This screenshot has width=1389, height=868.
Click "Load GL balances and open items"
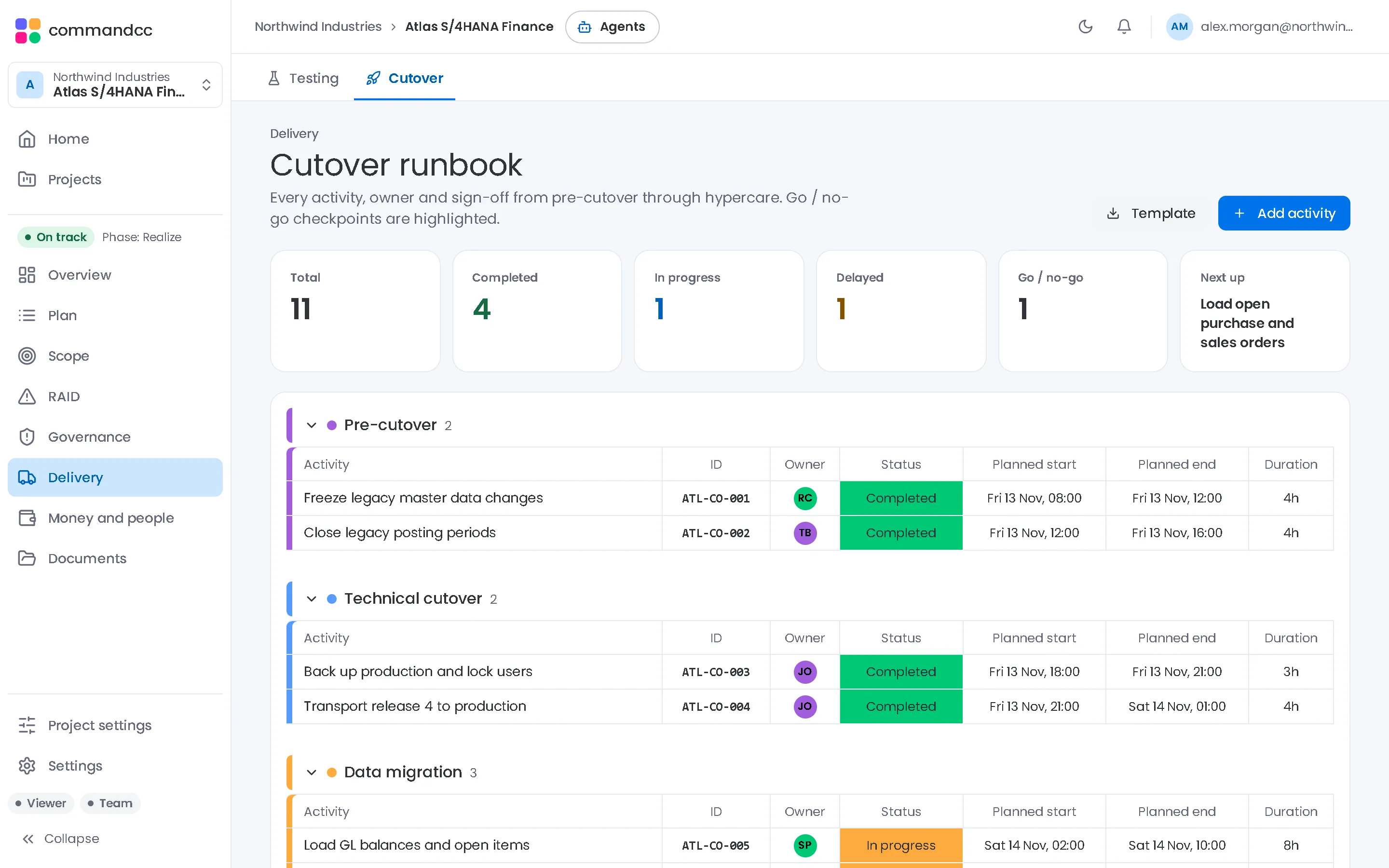(416, 845)
